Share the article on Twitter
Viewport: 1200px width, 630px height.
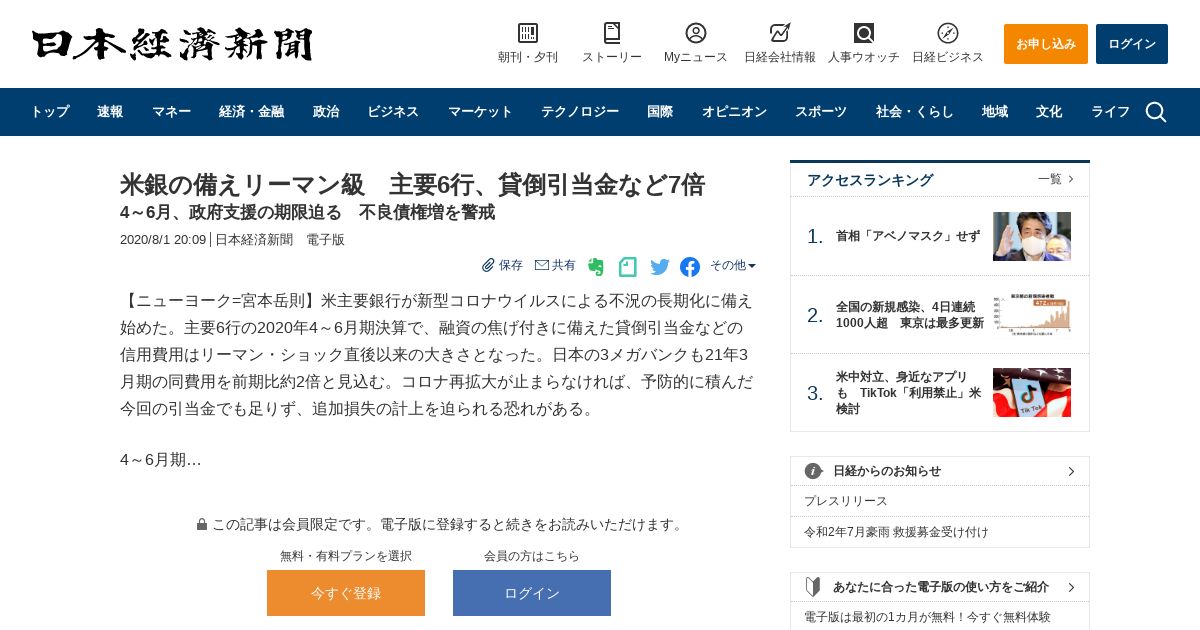point(660,267)
